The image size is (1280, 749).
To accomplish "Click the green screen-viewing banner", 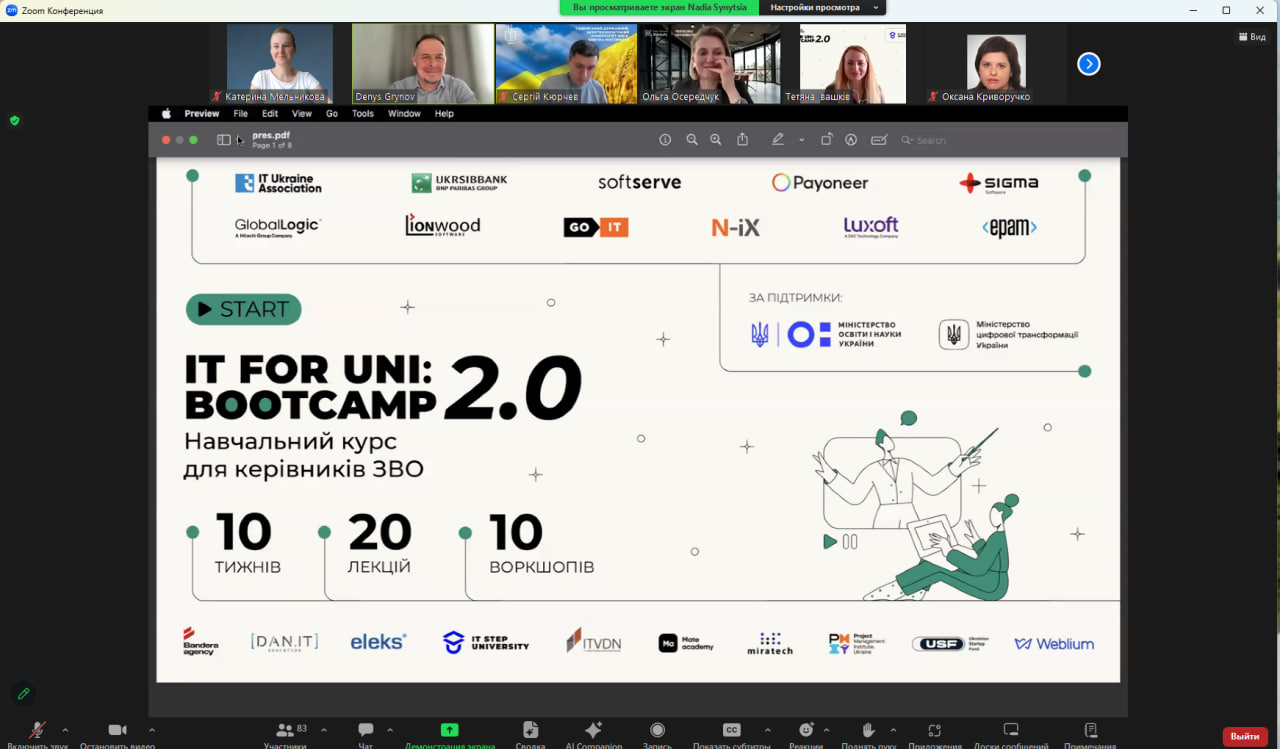I will pyautogui.click(x=659, y=7).
